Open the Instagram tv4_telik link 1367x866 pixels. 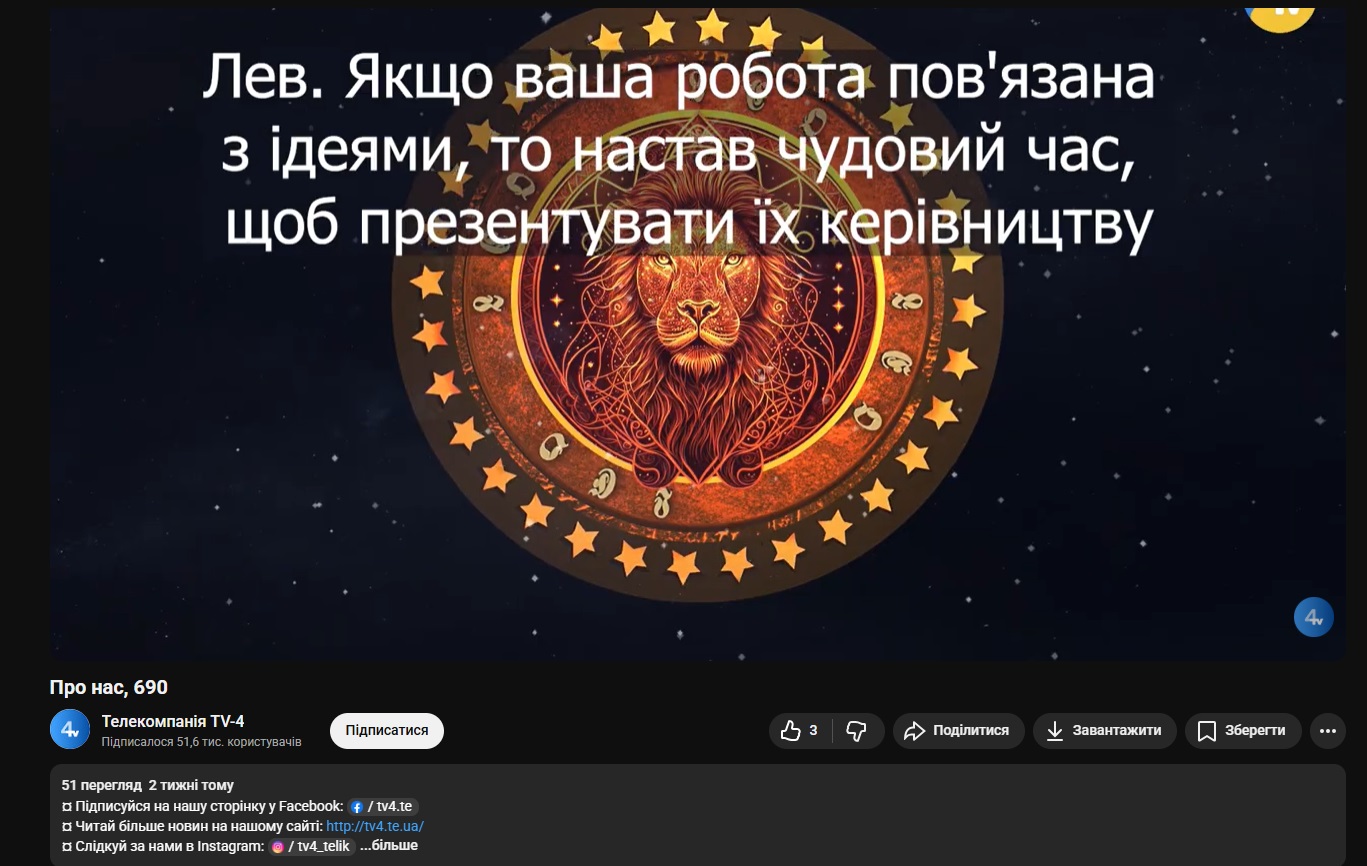[312, 846]
